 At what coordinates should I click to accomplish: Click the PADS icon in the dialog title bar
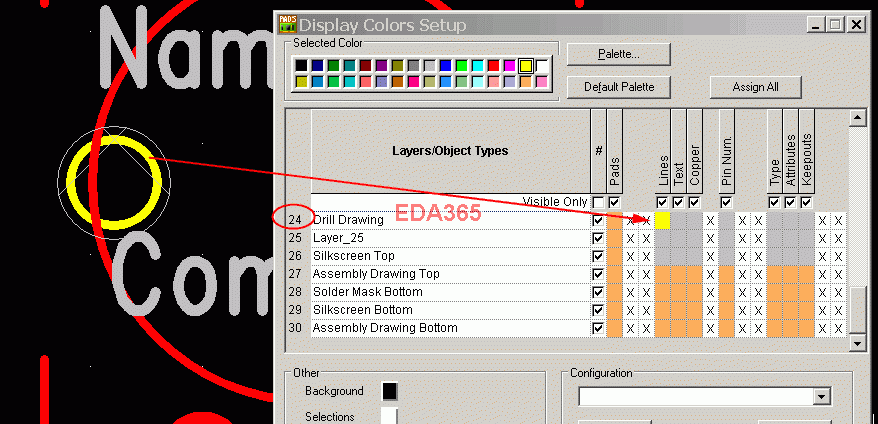[x=288, y=24]
